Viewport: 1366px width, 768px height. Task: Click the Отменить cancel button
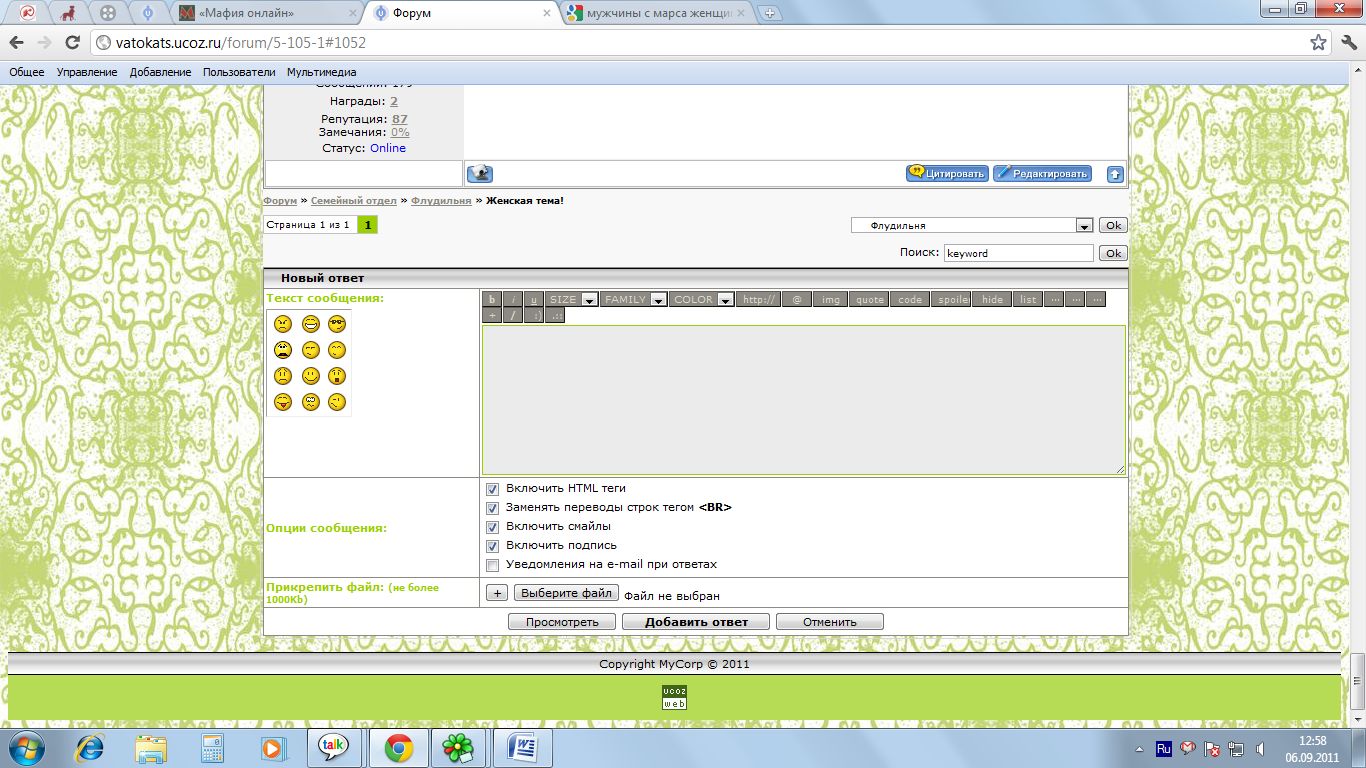tap(830, 622)
